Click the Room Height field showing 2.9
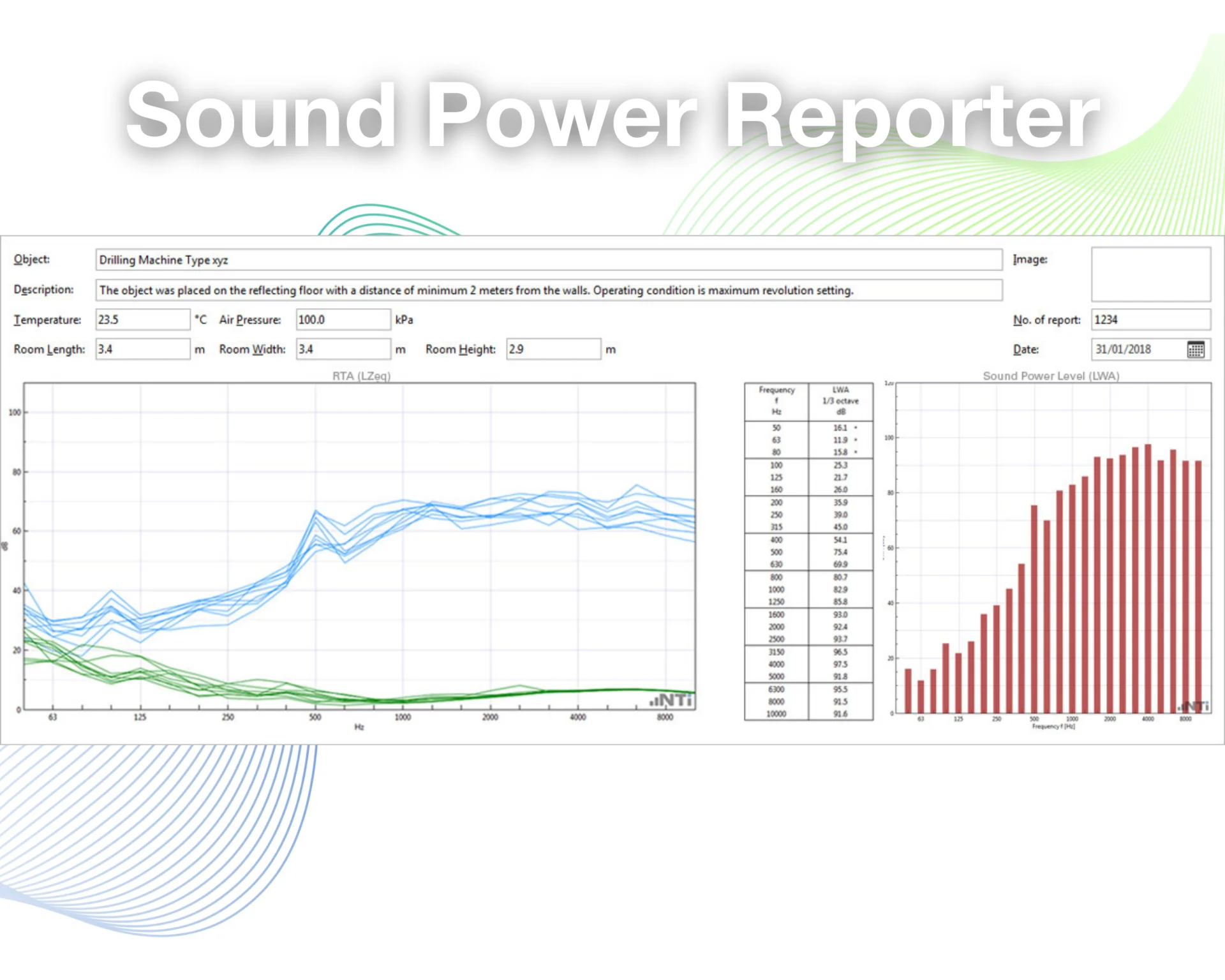The width and height of the screenshot is (1225, 980). click(553, 350)
